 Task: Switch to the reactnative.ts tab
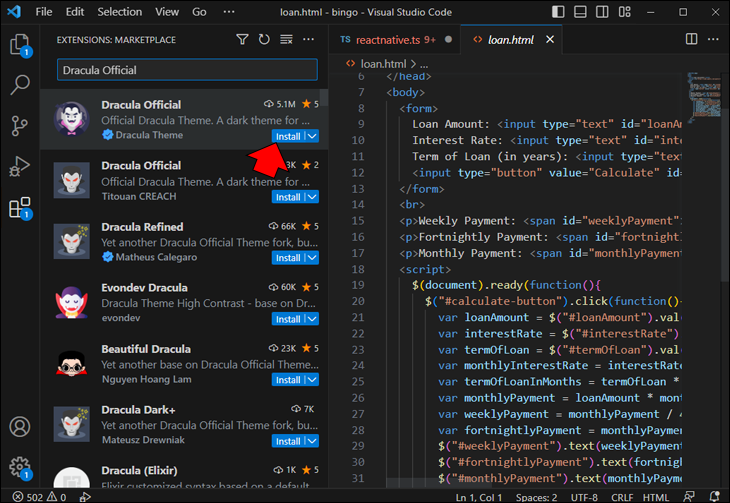point(395,40)
